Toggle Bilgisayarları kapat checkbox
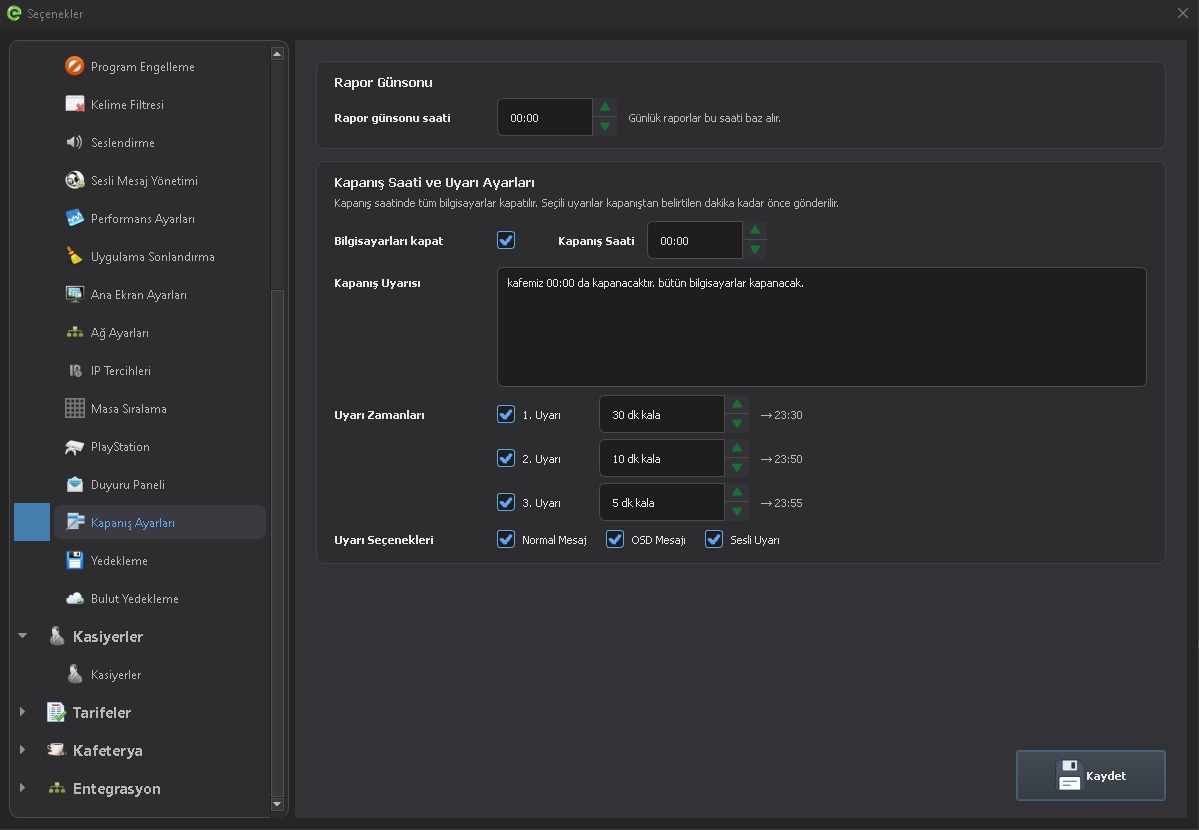Image resolution: width=1199 pixels, height=830 pixels. 505,240
